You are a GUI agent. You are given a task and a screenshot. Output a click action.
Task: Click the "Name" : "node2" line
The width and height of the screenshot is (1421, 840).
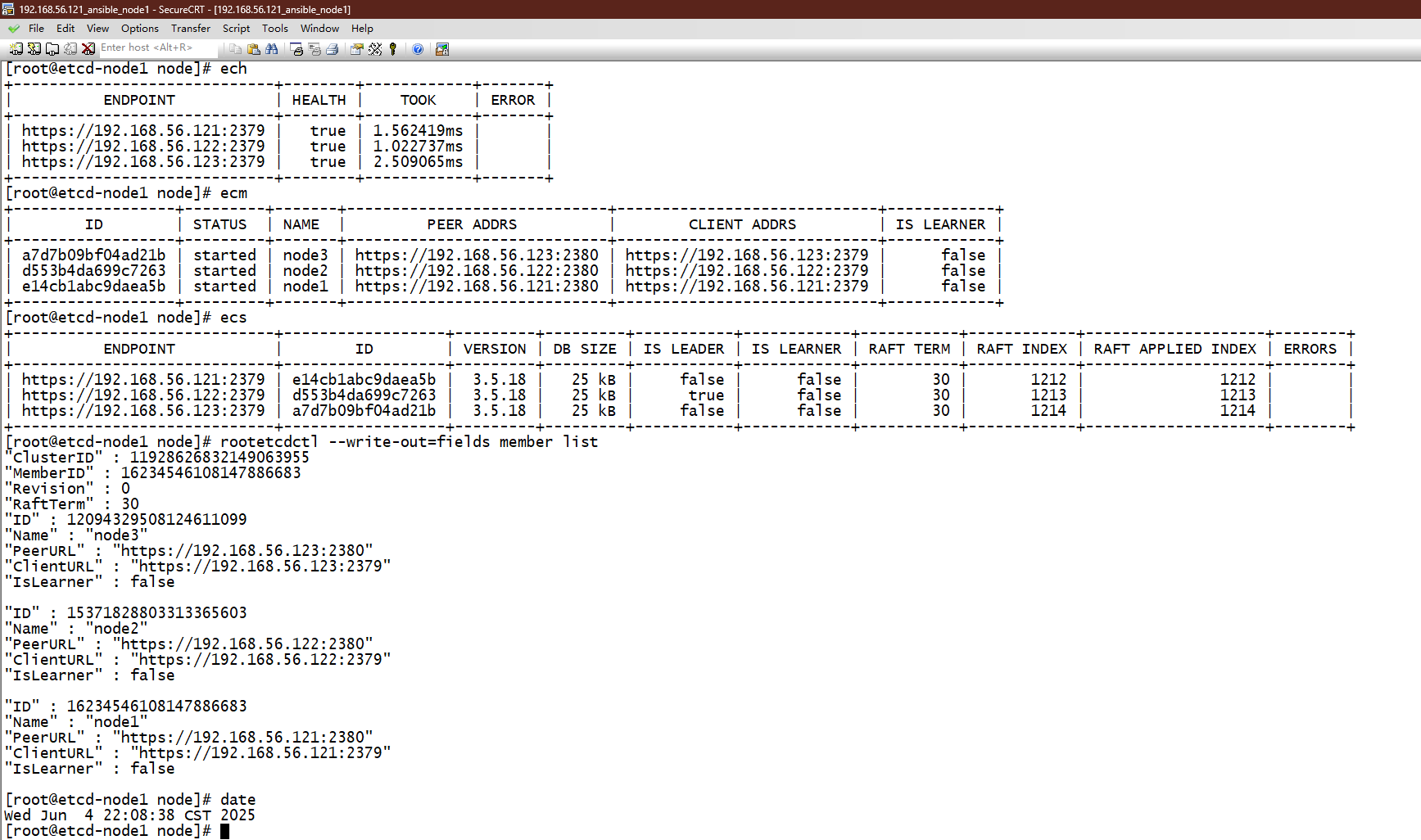coord(76,629)
